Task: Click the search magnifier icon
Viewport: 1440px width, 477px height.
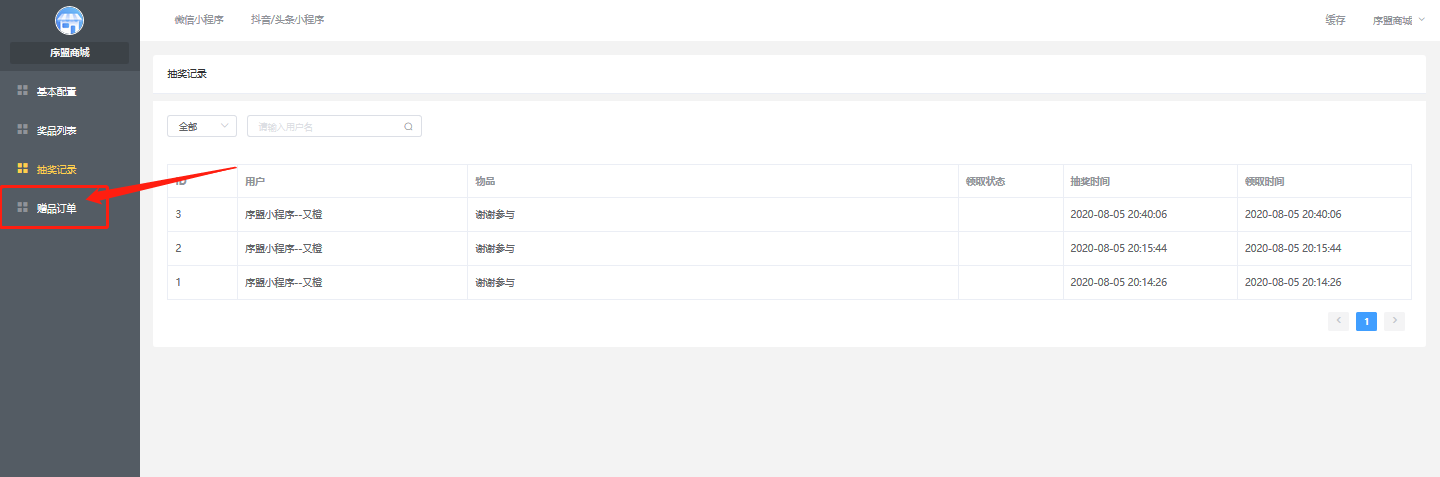Action: 408,127
